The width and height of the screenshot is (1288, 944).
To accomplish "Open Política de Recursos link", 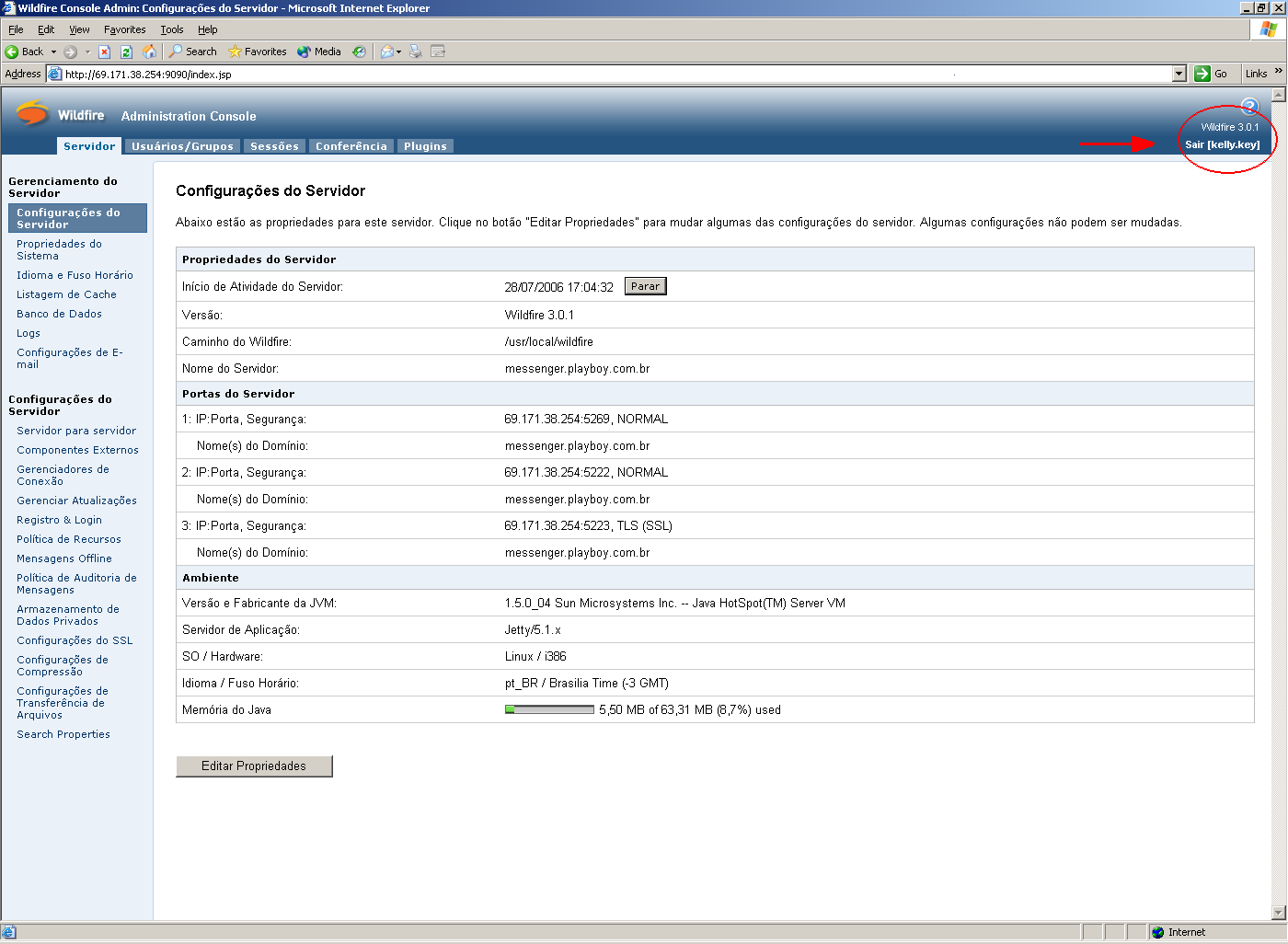I will (x=69, y=539).
